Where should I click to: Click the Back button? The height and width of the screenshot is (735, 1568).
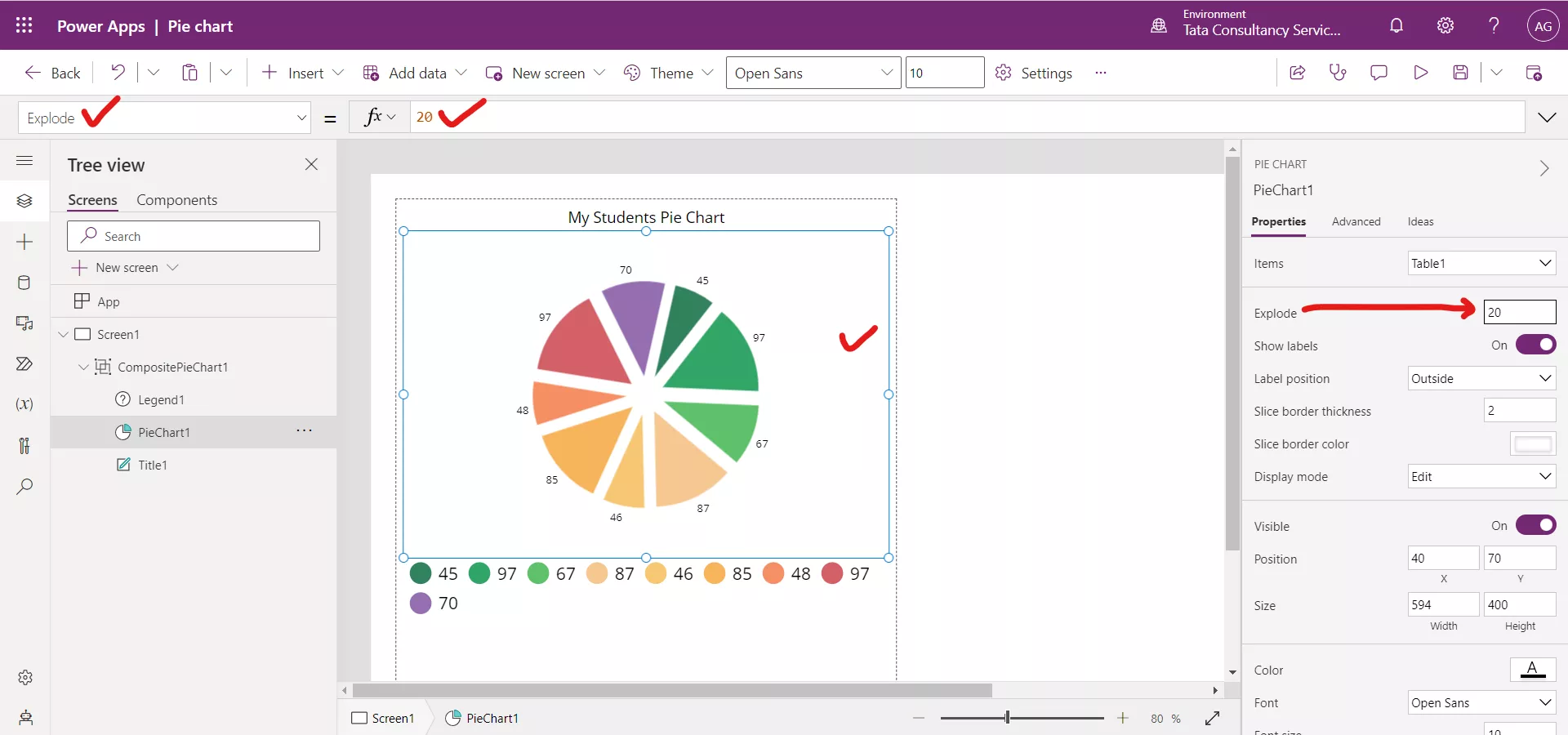click(x=51, y=72)
